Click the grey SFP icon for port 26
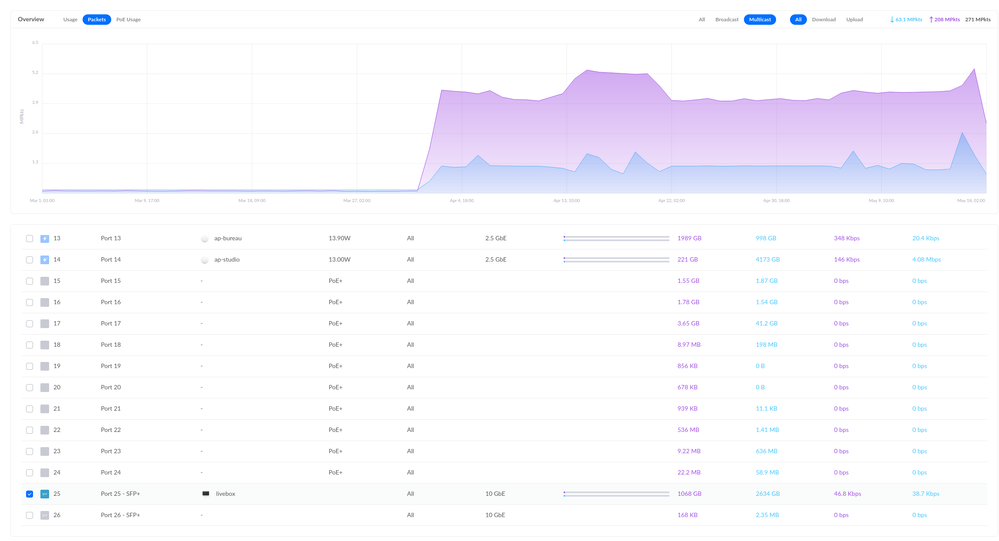Image resolution: width=999 pixels, height=541 pixels. [x=45, y=516]
